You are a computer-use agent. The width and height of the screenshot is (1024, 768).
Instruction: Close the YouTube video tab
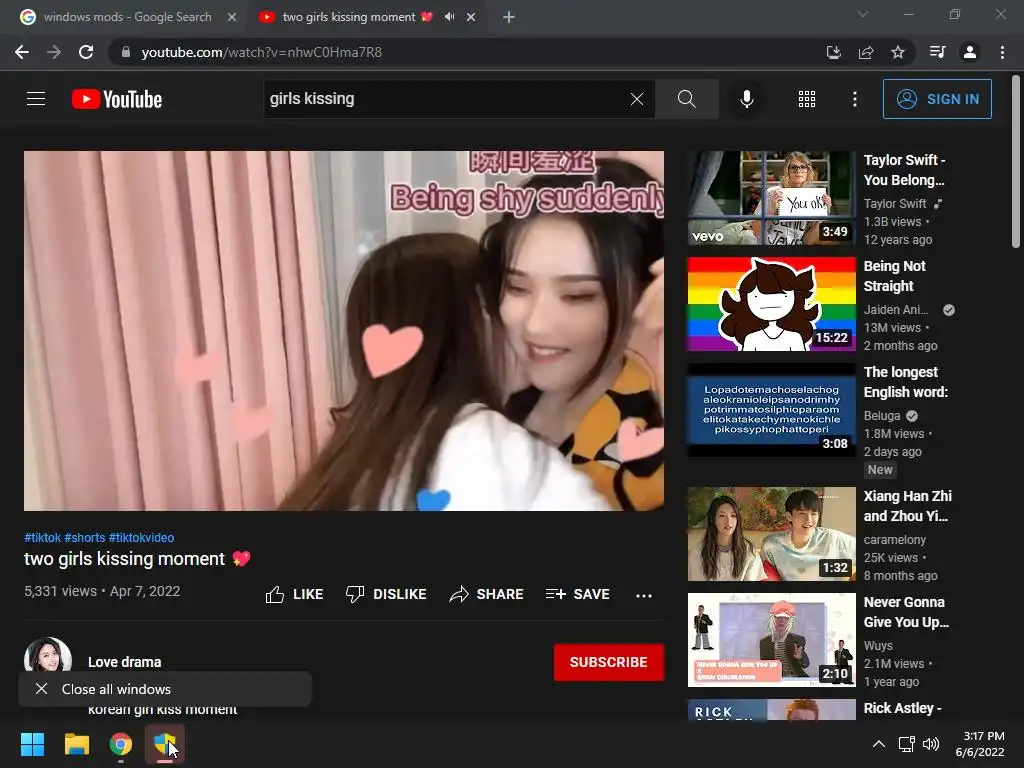(x=471, y=17)
